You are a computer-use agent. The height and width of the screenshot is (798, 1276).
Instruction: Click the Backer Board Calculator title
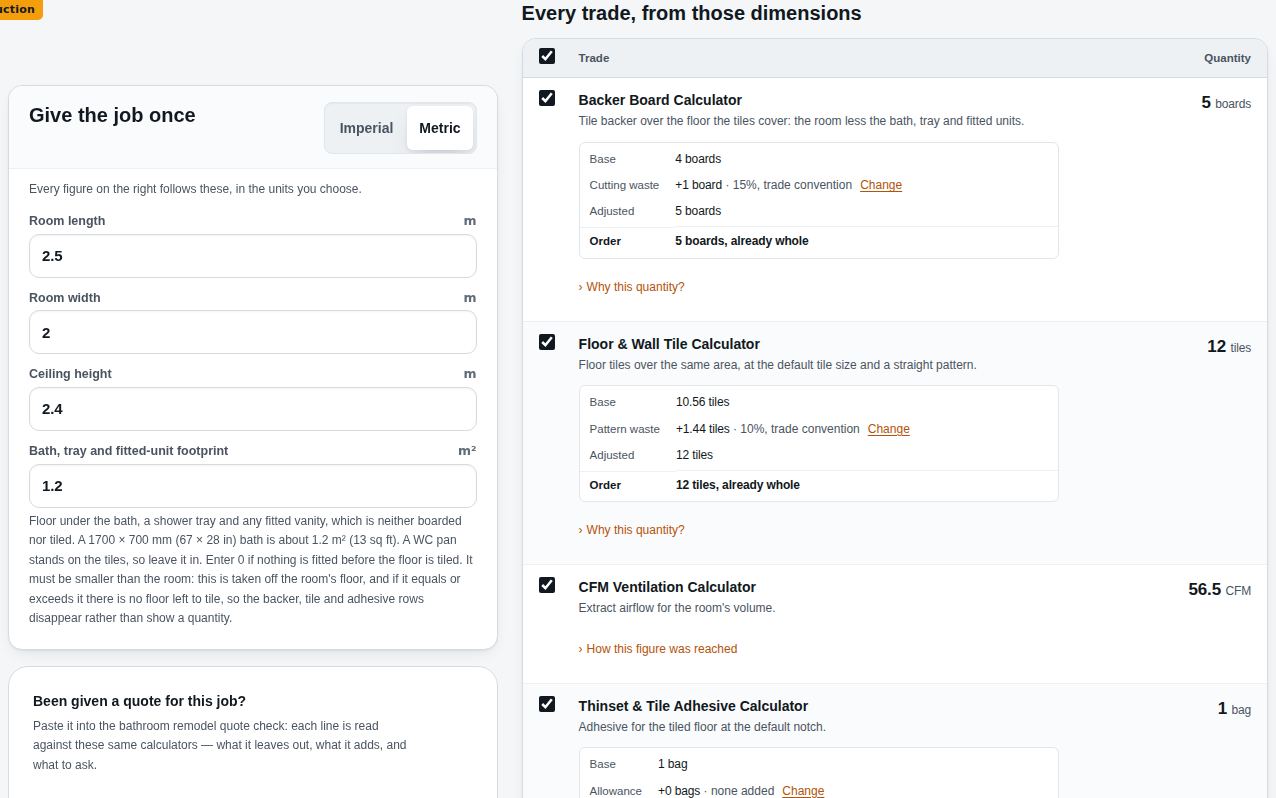660,100
